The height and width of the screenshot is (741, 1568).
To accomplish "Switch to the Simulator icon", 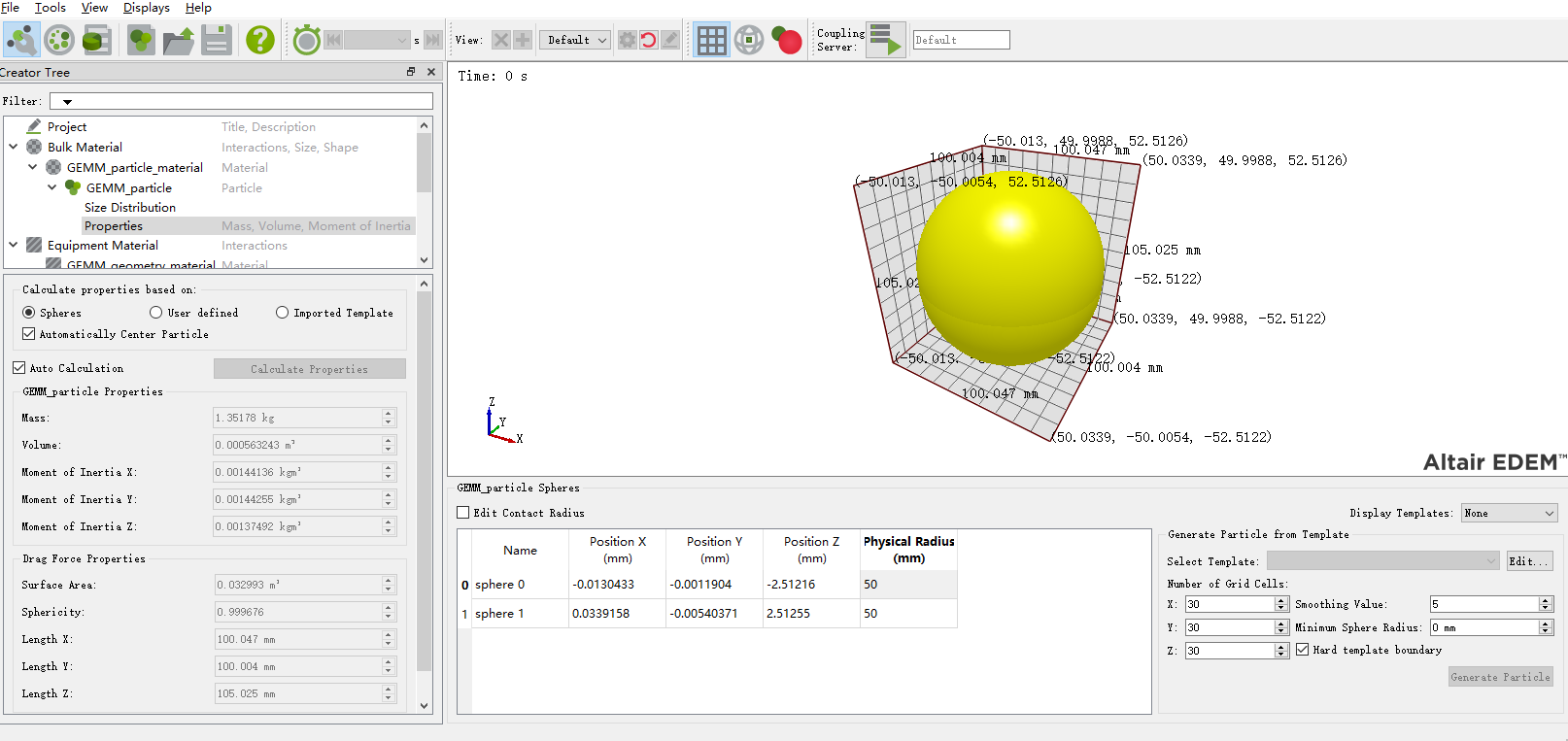I will 59,40.
